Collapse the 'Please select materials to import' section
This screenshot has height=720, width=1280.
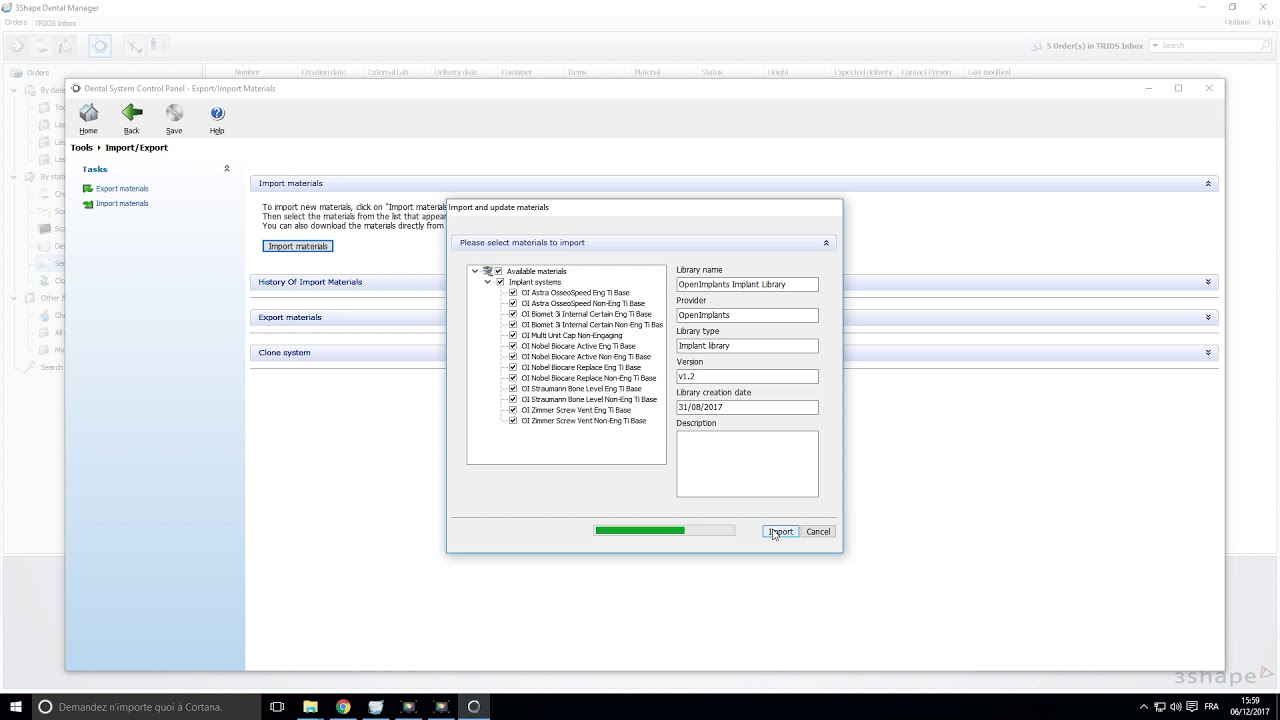(x=826, y=243)
